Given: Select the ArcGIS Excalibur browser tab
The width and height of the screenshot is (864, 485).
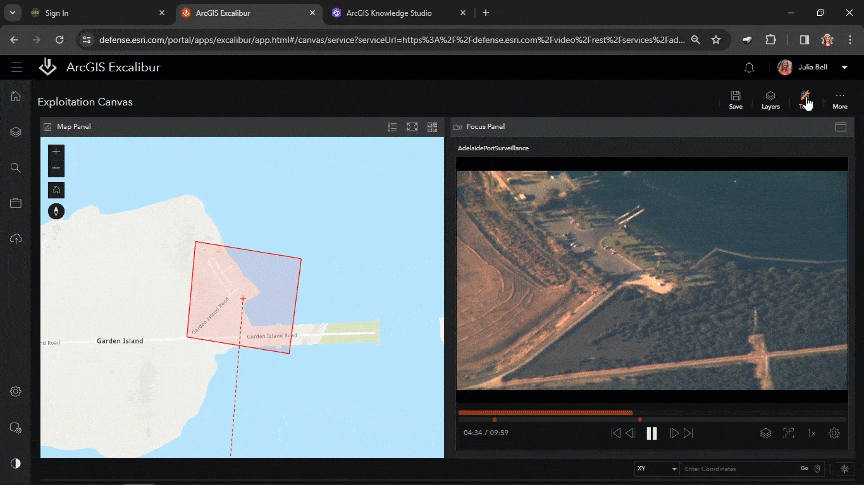Looking at the screenshot, I should pos(250,13).
